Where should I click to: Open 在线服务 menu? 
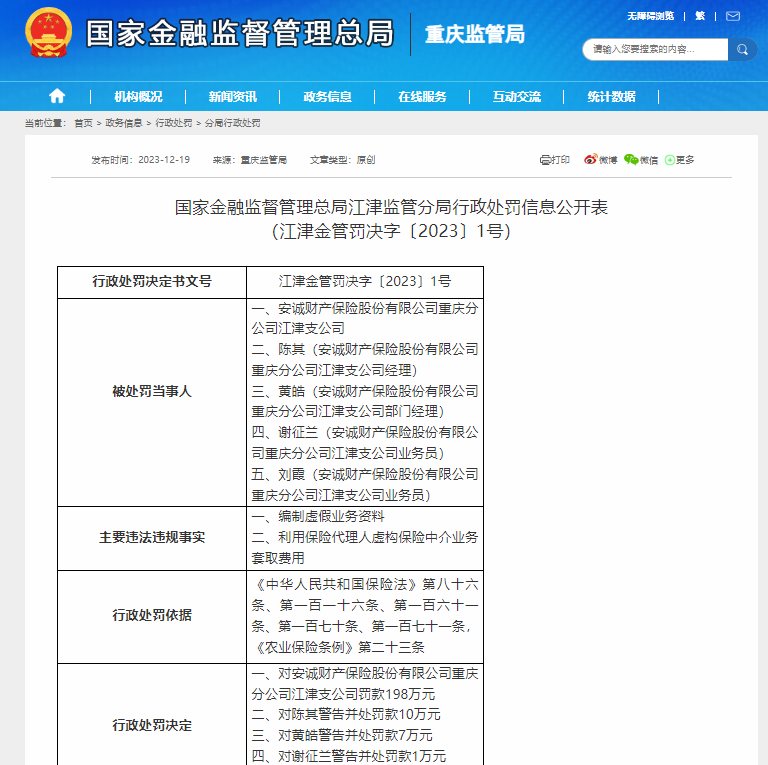[422, 96]
